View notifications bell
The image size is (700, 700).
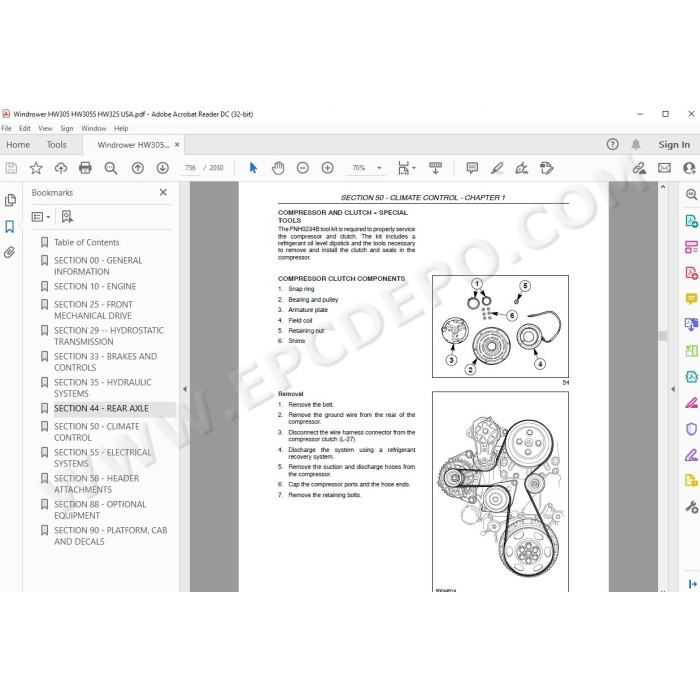(636, 144)
